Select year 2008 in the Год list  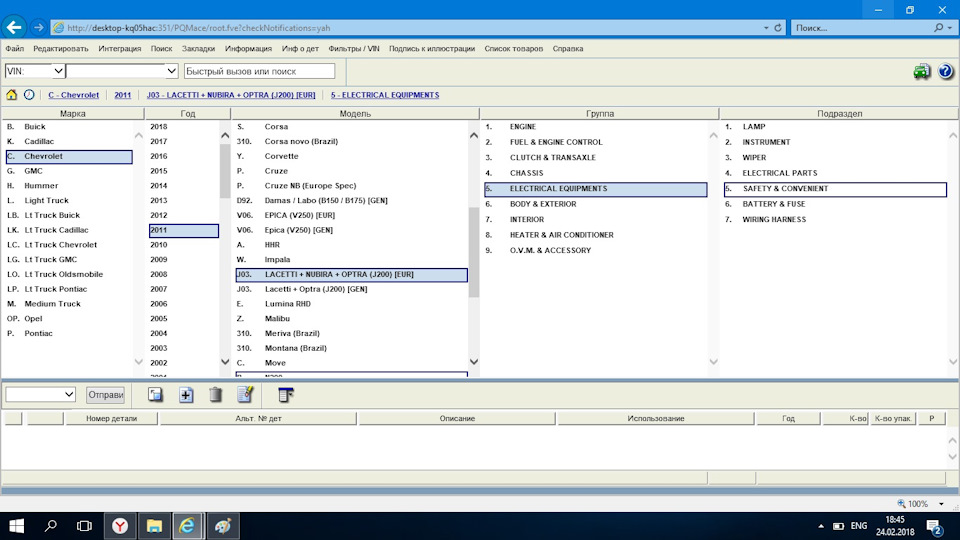click(x=184, y=274)
